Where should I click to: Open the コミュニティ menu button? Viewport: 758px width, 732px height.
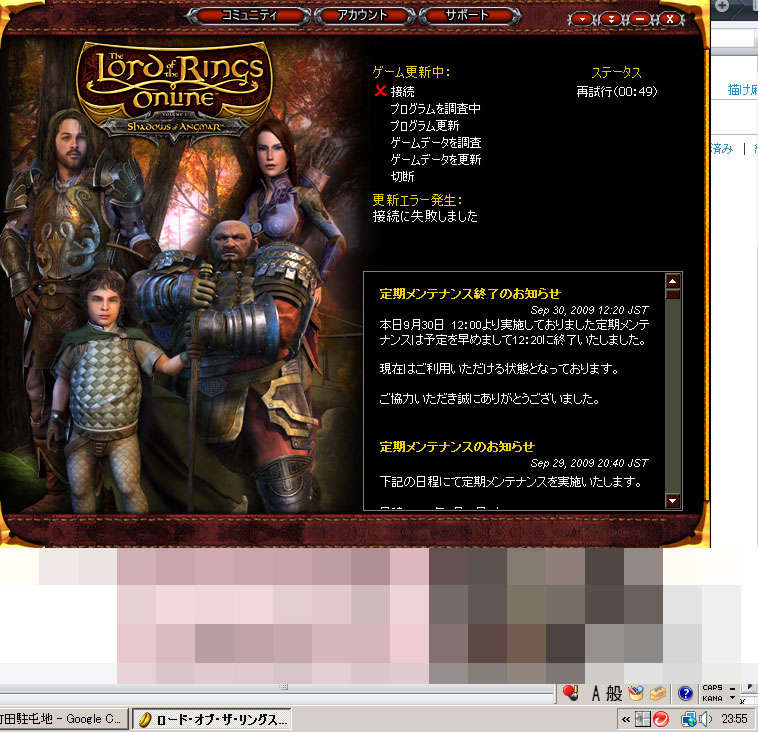tap(248, 15)
